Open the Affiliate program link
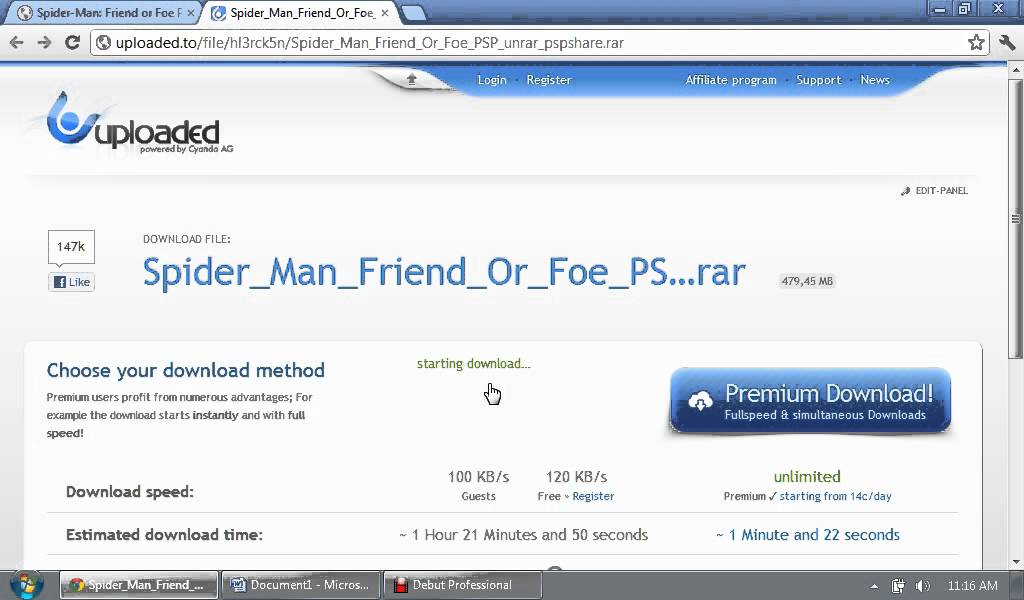The image size is (1024, 600). coord(731,80)
